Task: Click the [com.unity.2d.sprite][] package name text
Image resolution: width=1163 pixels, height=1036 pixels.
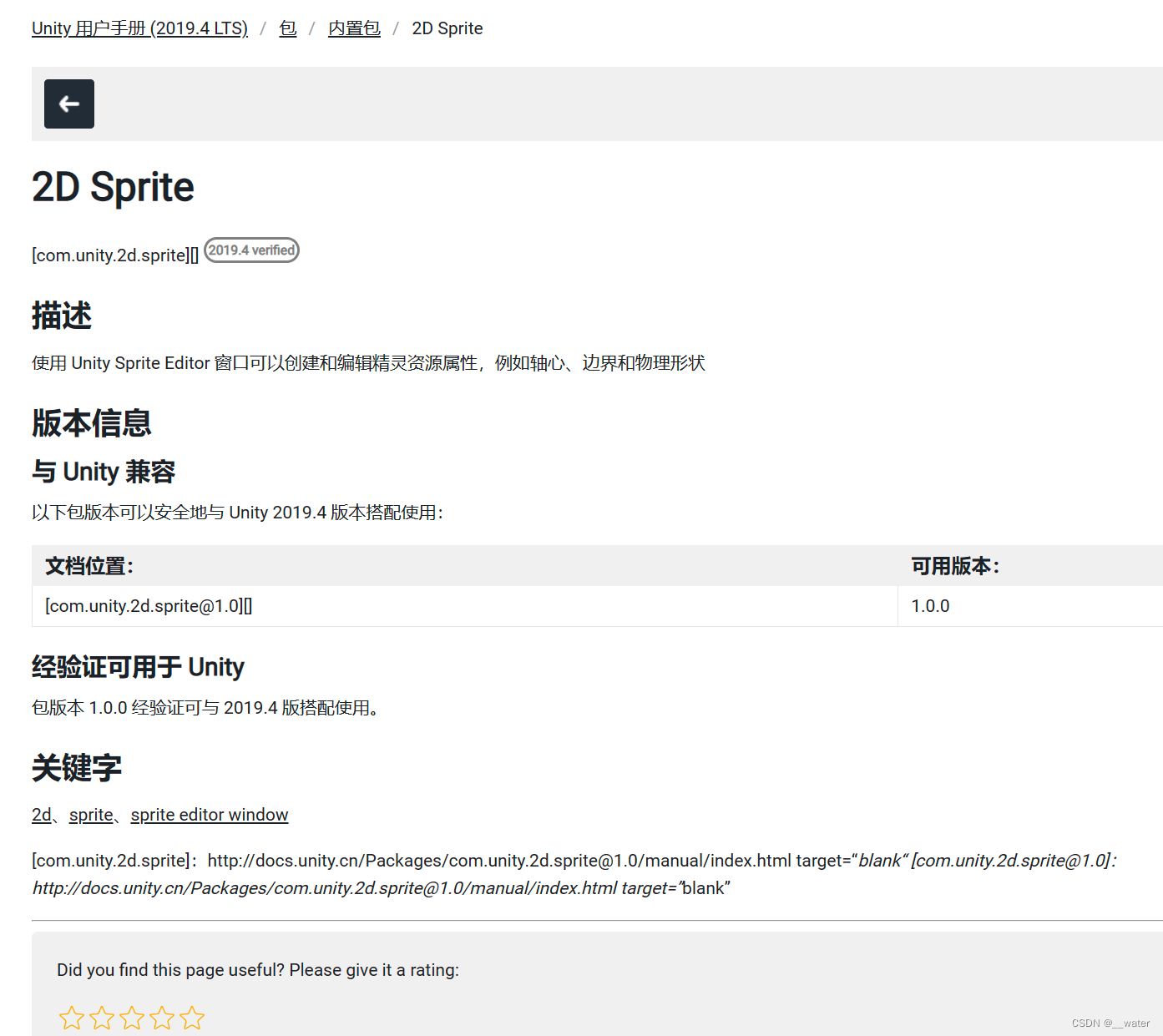Action: (x=115, y=255)
